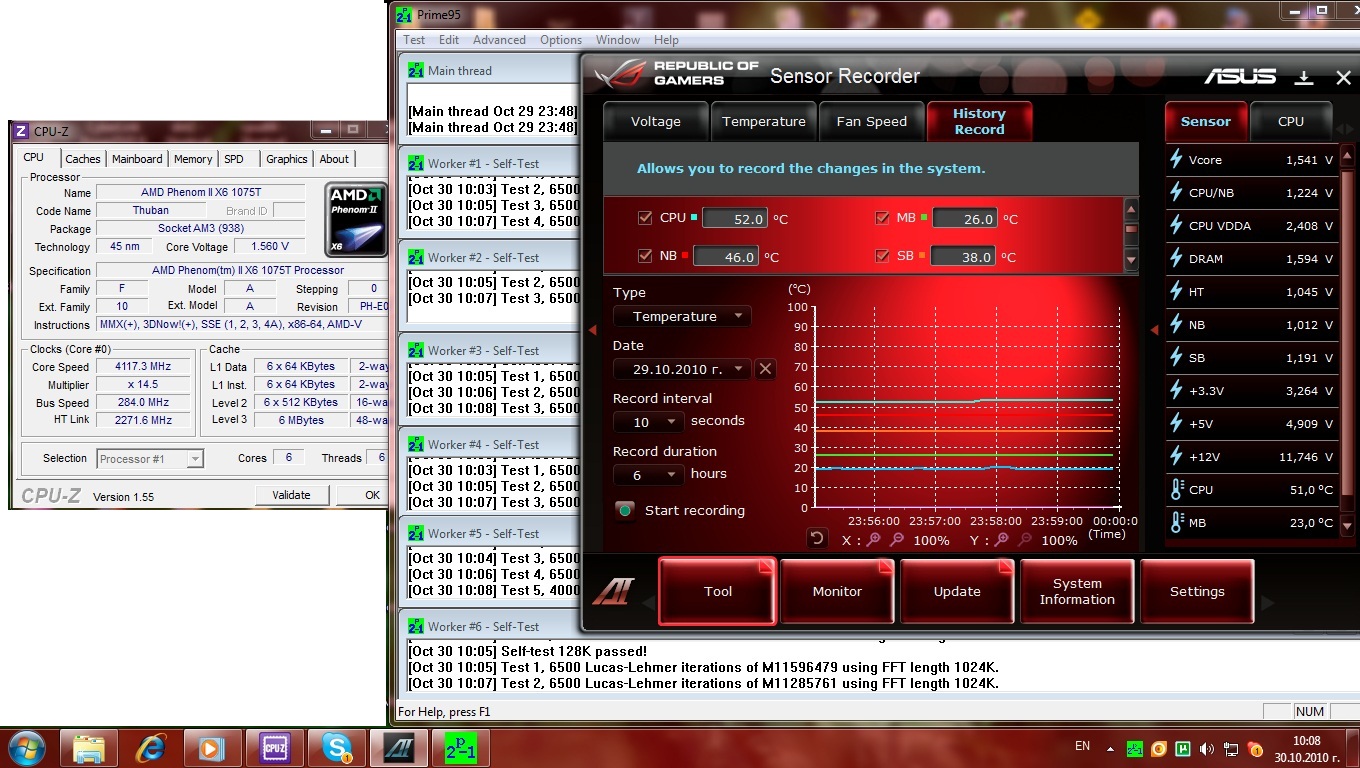The image size is (1360, 768).
Task: Show hidden system tray icons
Action: (x=1110, y=748)
